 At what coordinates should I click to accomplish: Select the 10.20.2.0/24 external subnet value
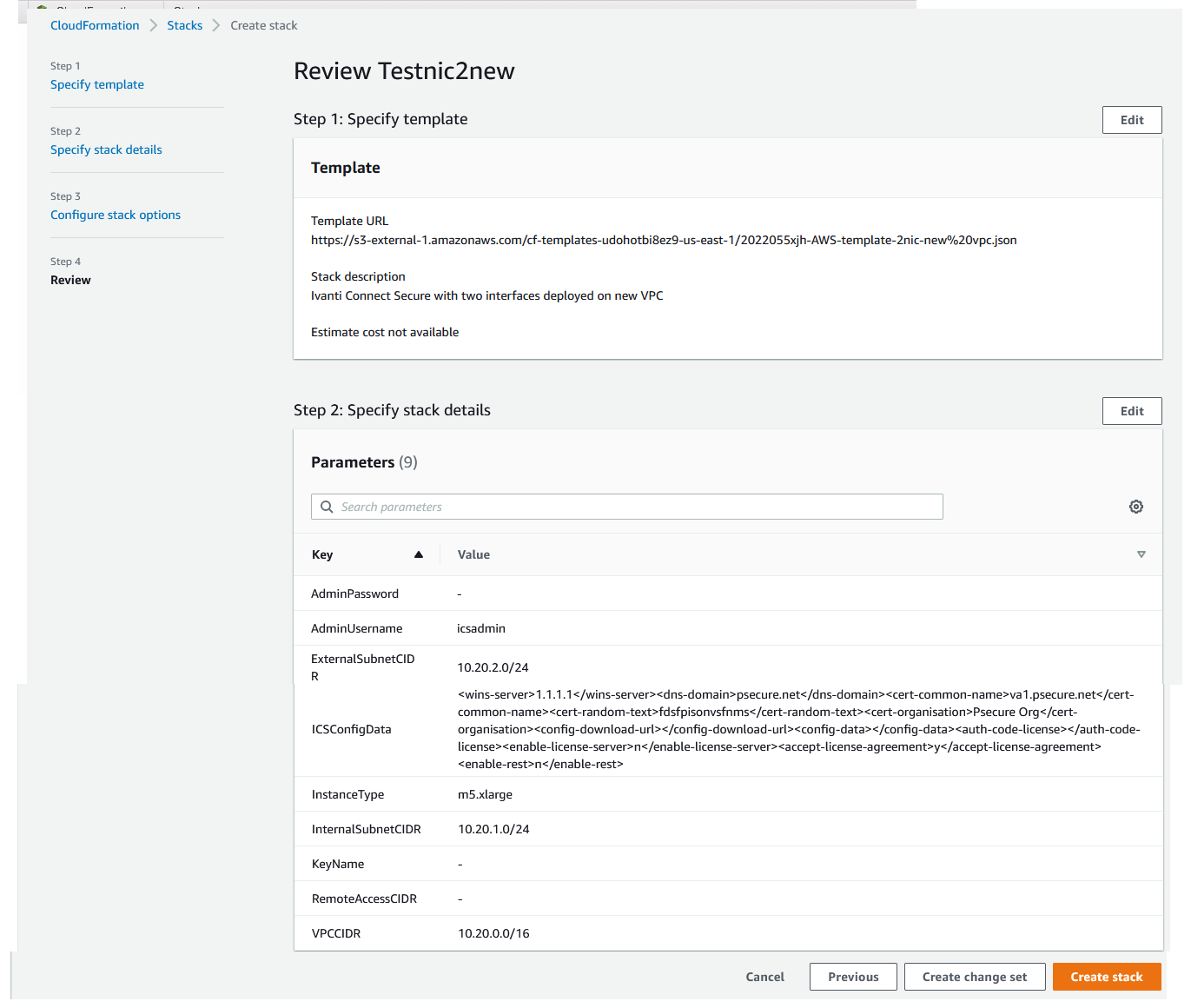pos(493,667)
